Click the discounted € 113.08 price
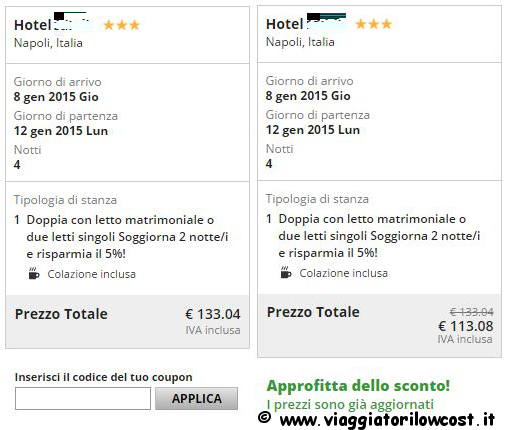The image size is (520, 430). click(x=466, y=326)
